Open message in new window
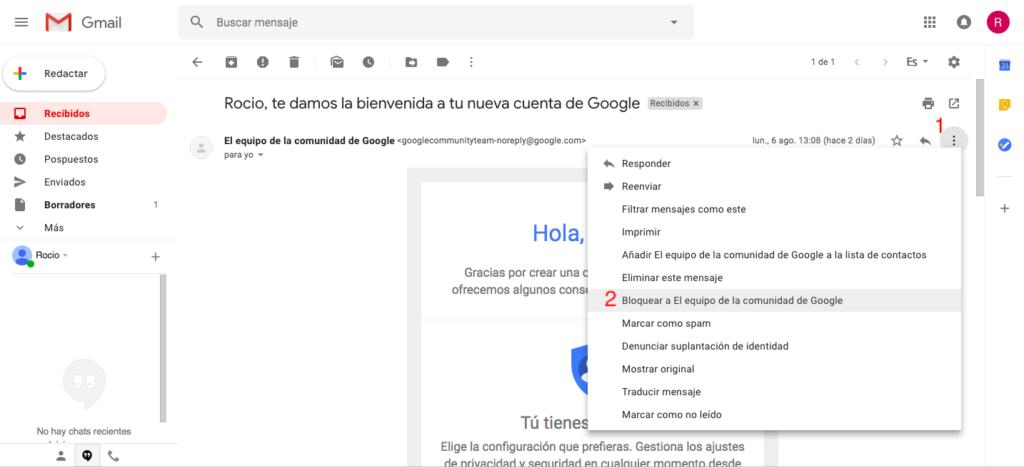The height and width of the screenshot is (468, 1024). 954,103
